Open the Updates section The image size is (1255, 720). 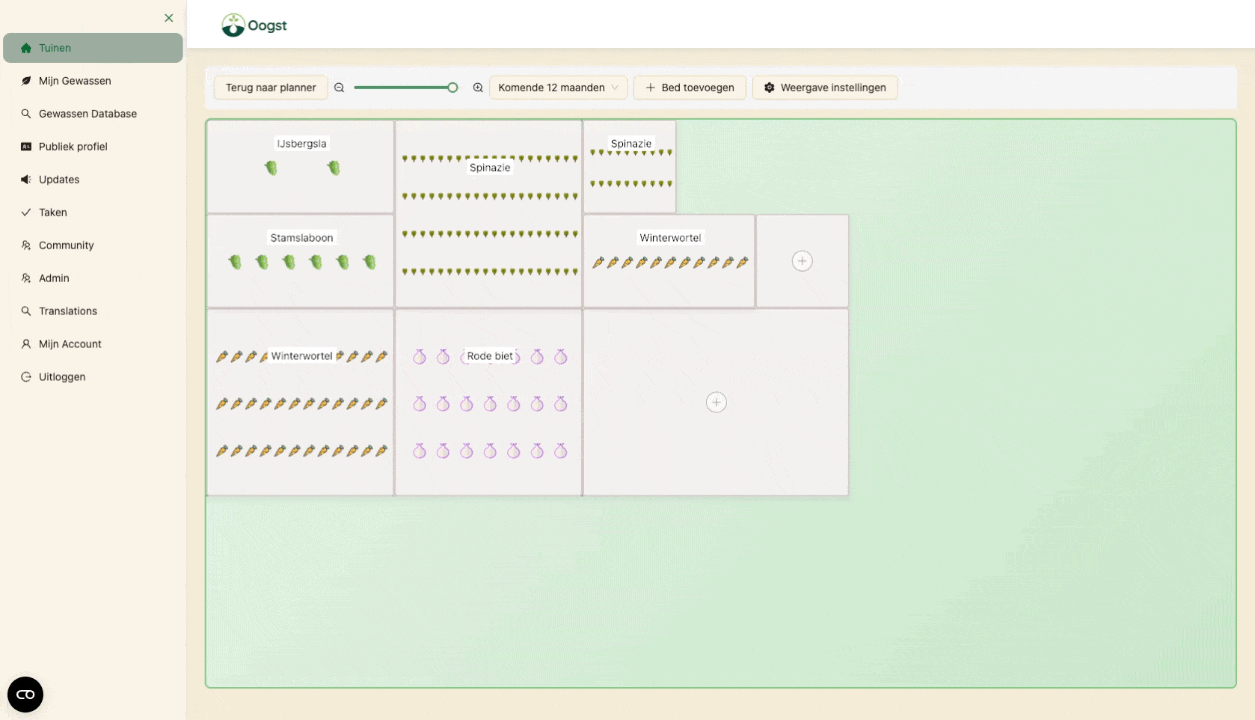(59, 180)
